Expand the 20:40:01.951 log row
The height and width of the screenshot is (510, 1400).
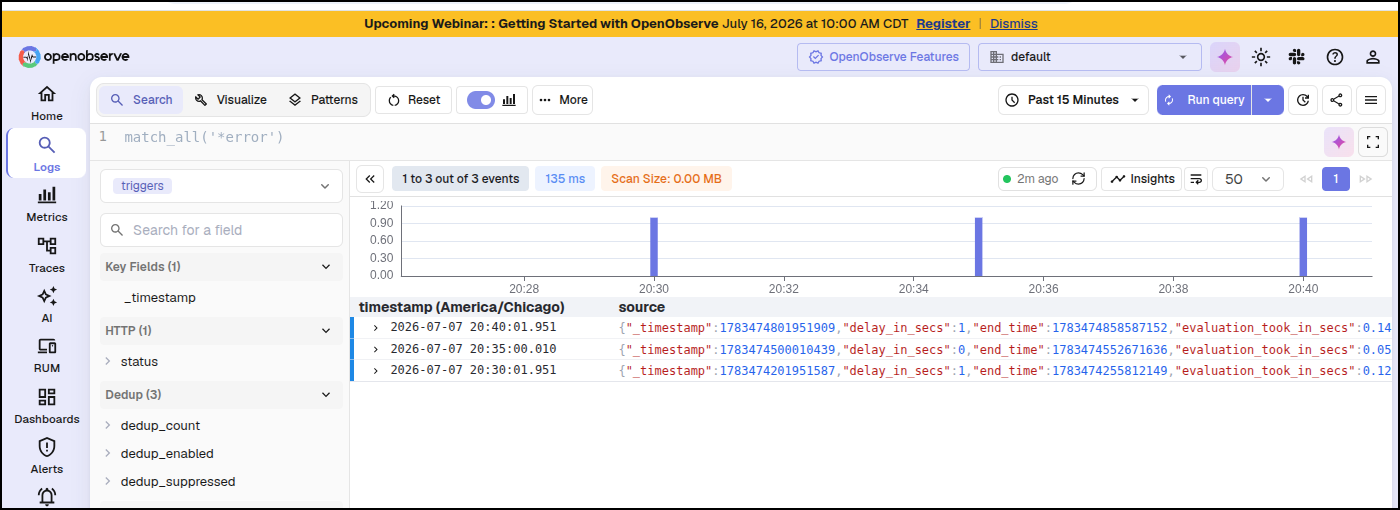[376, 327]
